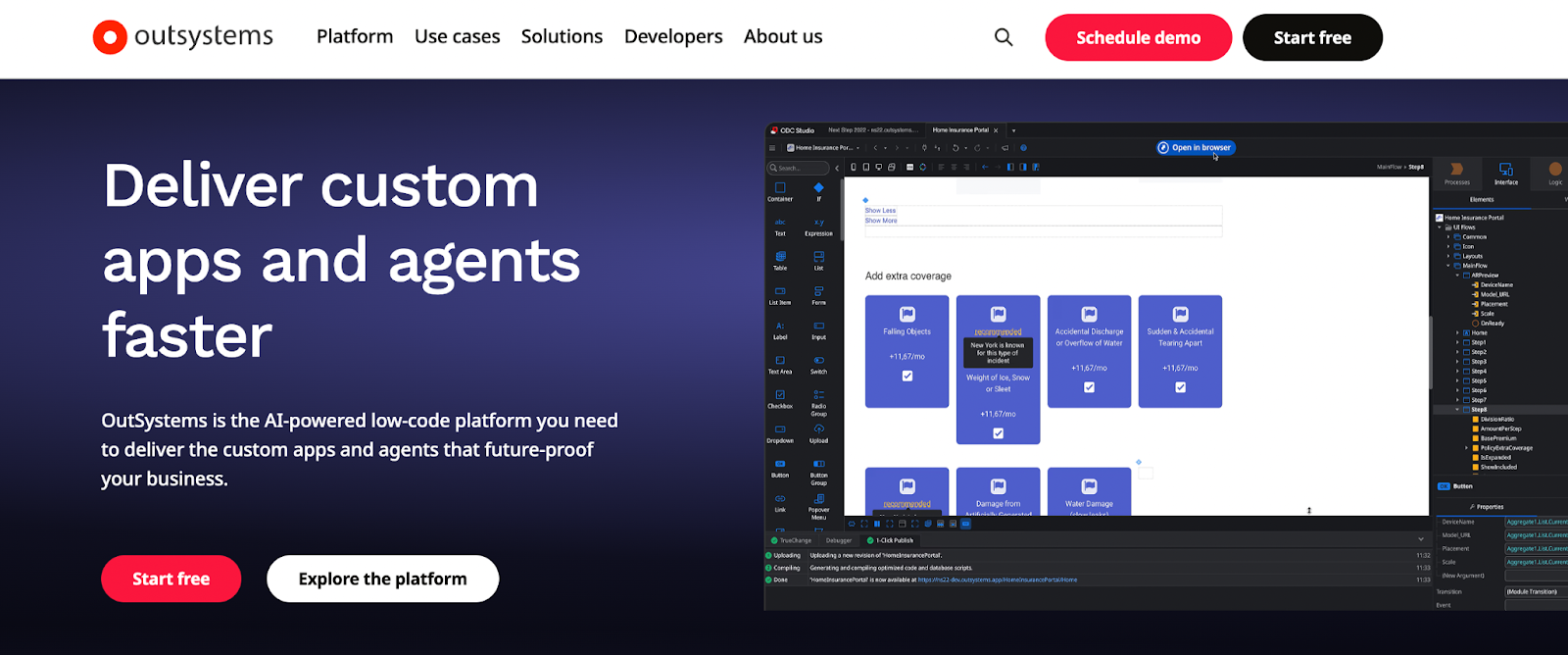Switch to the Debugger tab

point(839,540)
